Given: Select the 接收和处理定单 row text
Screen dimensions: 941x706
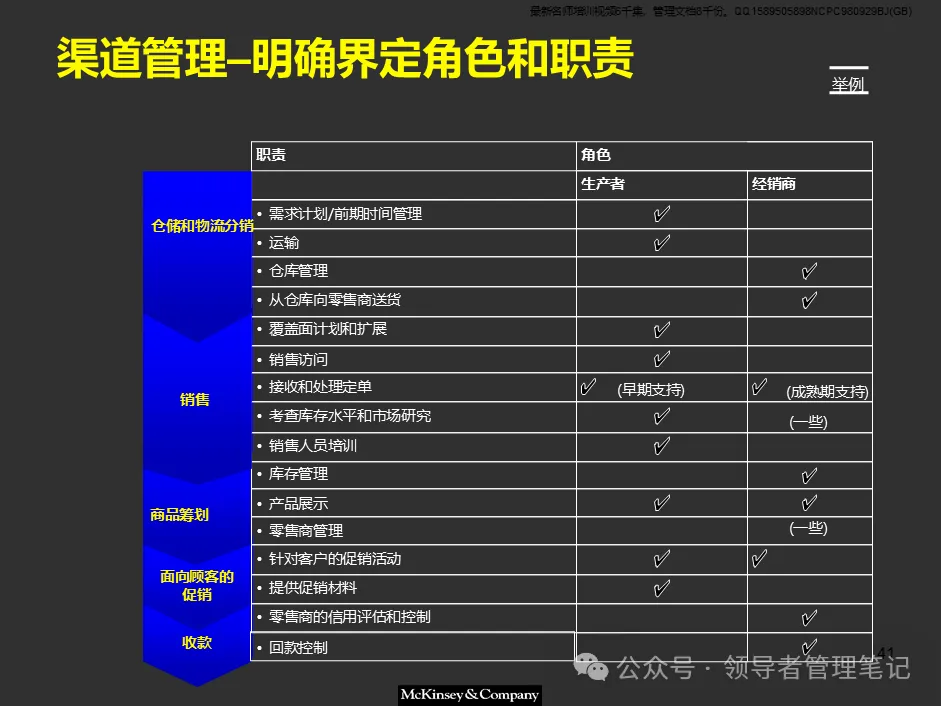Looking at the screenshot, I should pos(320,387).
